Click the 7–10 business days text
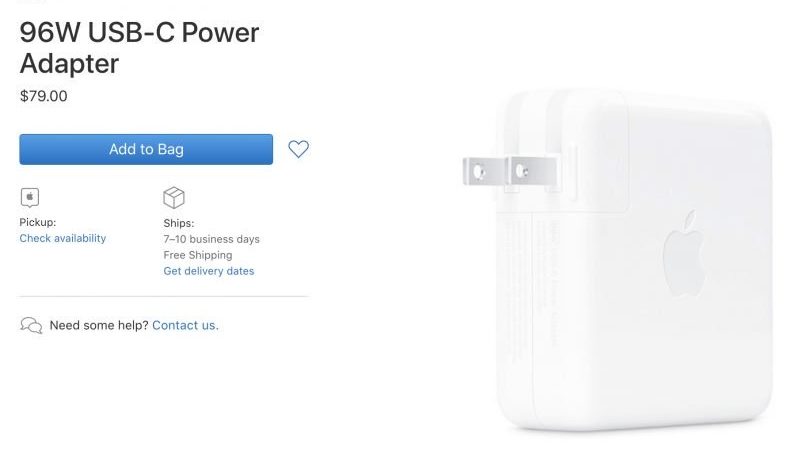The width and height of the screenshot is (800, 450). [211, 239]
